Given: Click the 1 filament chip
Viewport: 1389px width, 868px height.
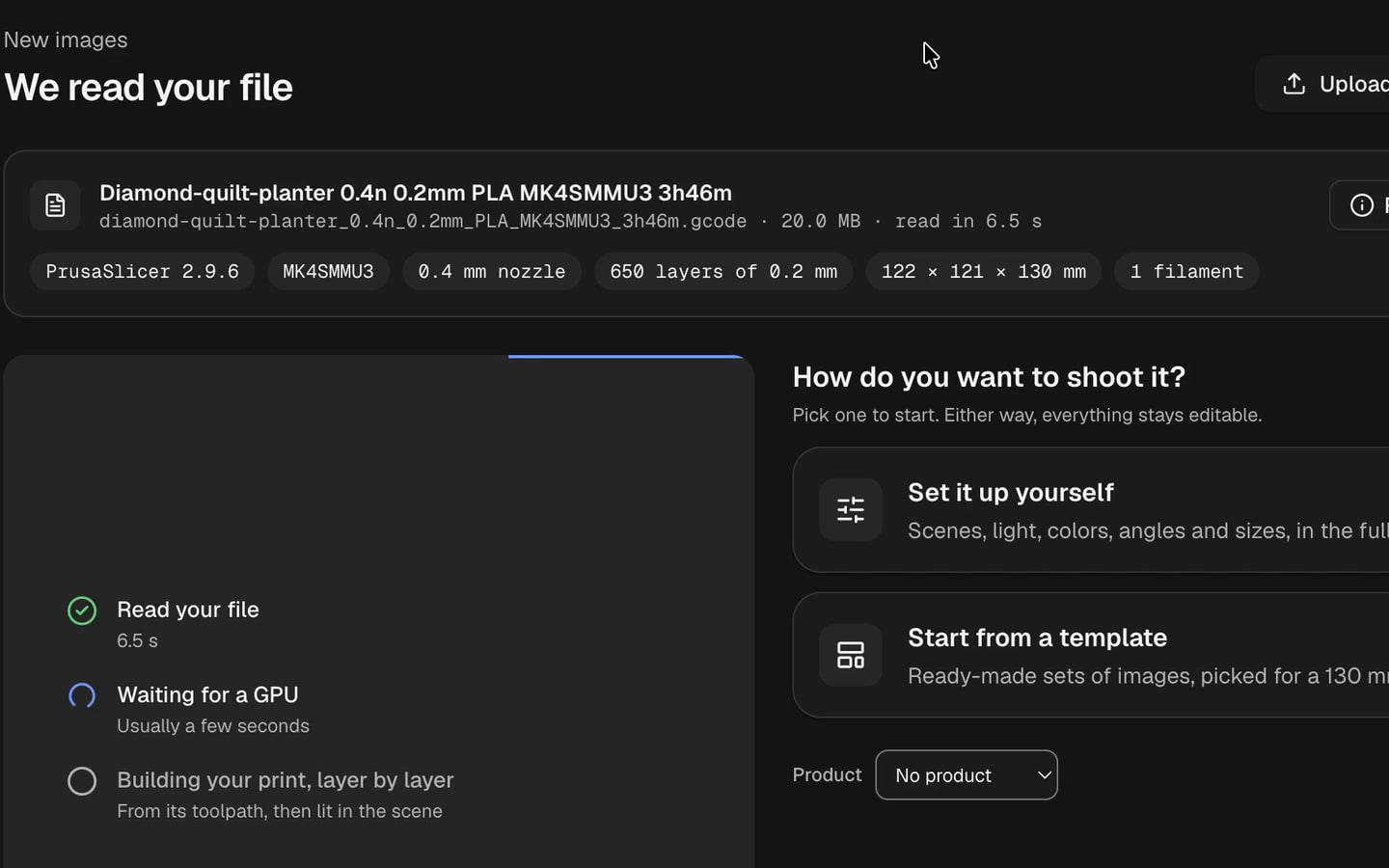Looking at the screenshot, I should point(1187,272).
